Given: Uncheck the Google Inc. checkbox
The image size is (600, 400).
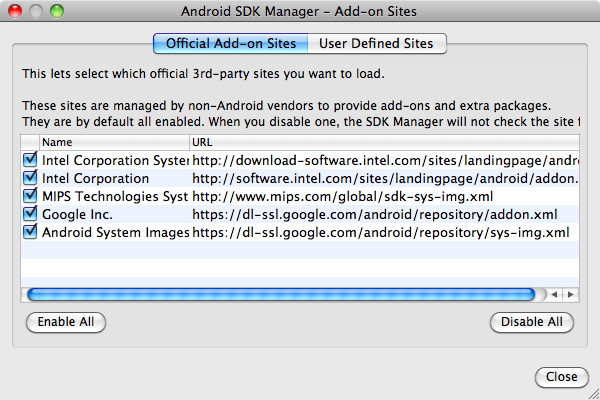Looking at the screenshot, I should coord(30,214).
